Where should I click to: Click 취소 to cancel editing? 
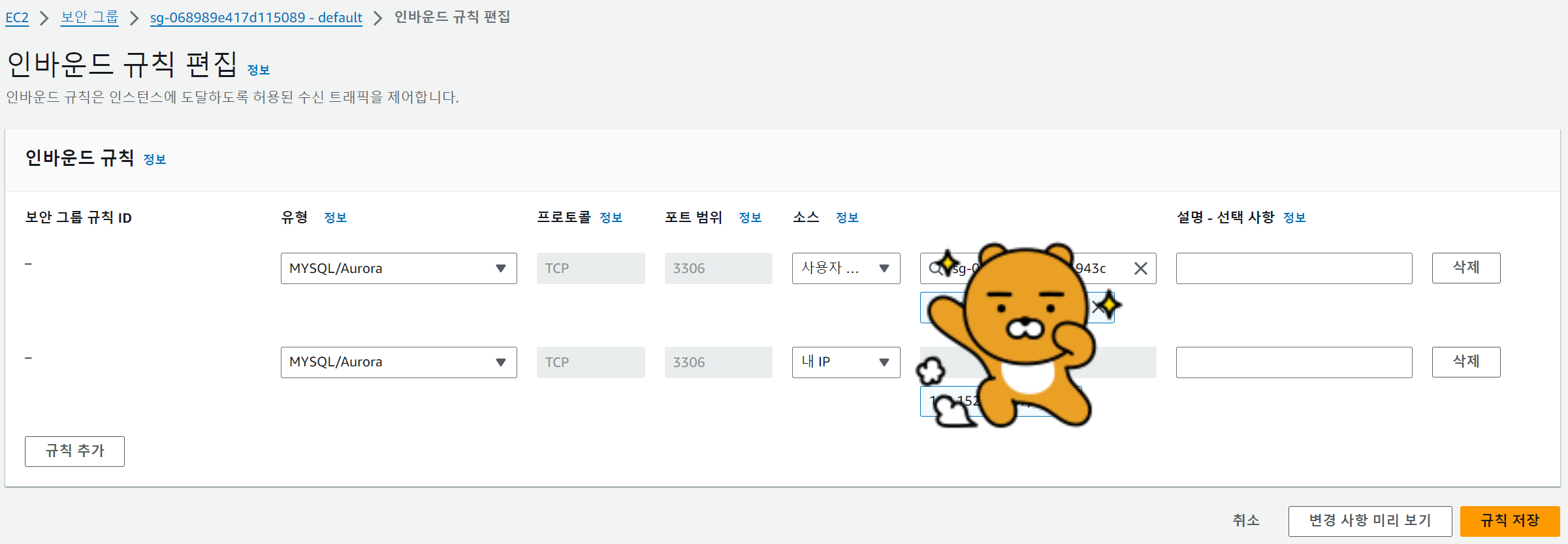point(1246,520)
